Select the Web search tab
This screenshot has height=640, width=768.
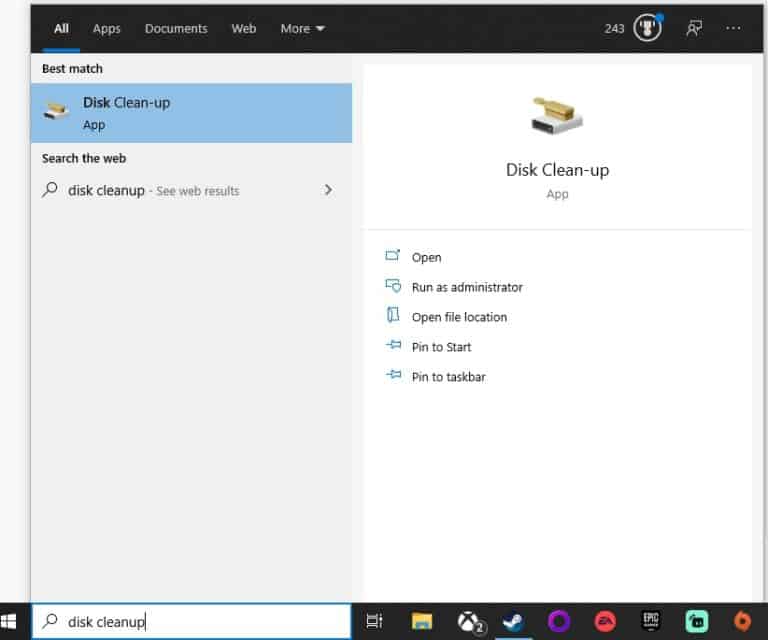point(244,29)
